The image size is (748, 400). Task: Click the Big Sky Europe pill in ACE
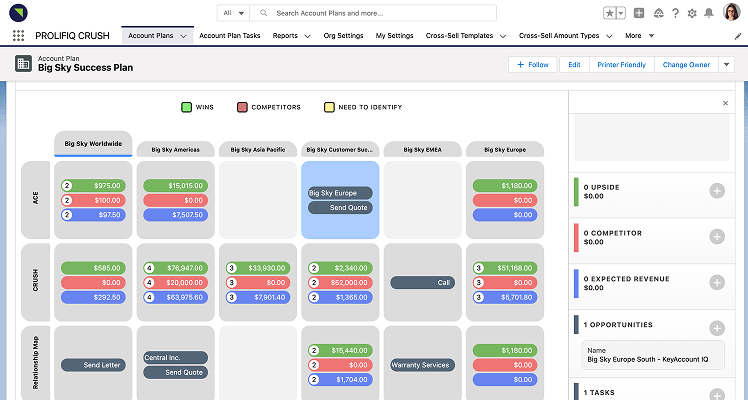pyautogui.click(x=340, y=193)
